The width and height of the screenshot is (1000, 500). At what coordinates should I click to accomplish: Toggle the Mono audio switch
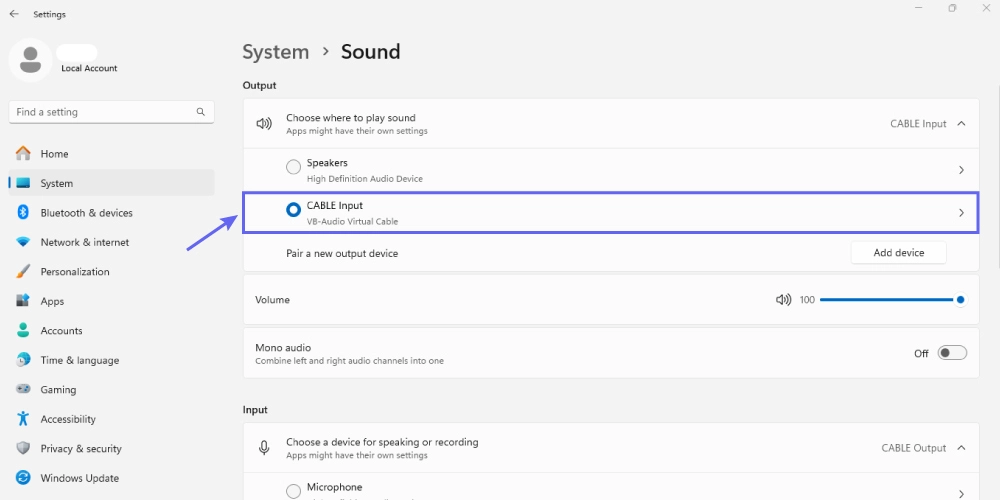coord(952,353)
